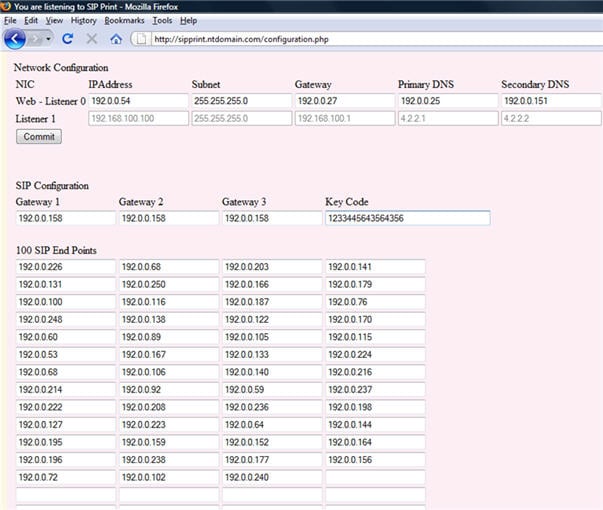The height and width of the screenshot is (510, 603).
Task: Open the Bookmarks menu
Action: [x=124, y=20]
